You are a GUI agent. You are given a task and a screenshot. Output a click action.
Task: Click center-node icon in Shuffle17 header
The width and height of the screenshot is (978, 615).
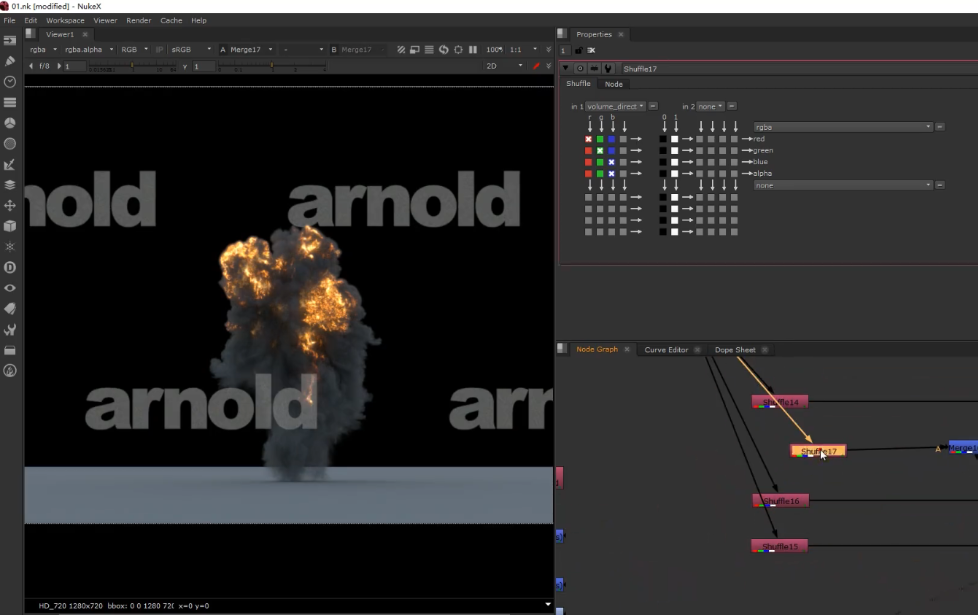(580, 69)
